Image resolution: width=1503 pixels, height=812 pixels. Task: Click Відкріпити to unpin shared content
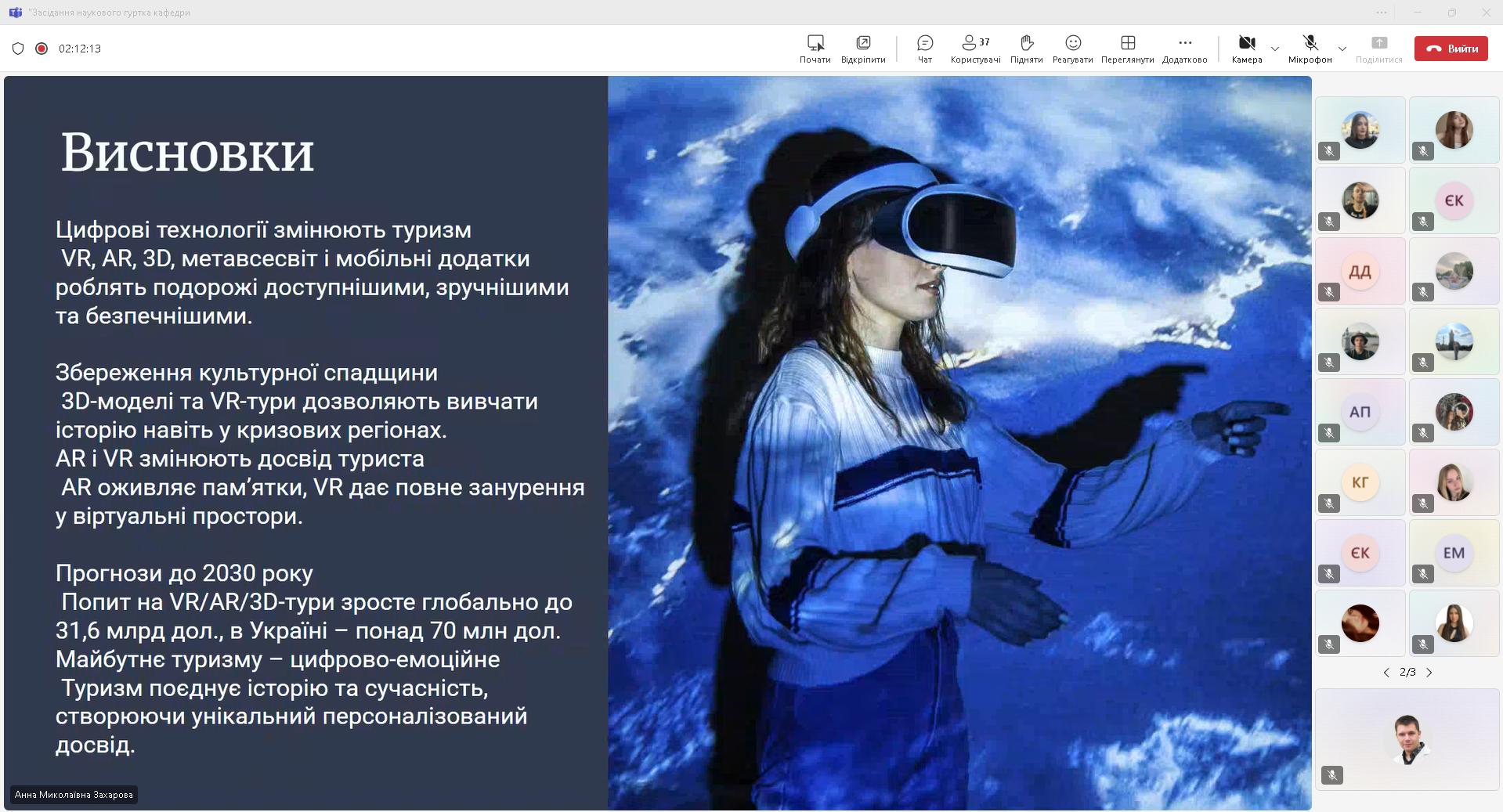point(863,49)
